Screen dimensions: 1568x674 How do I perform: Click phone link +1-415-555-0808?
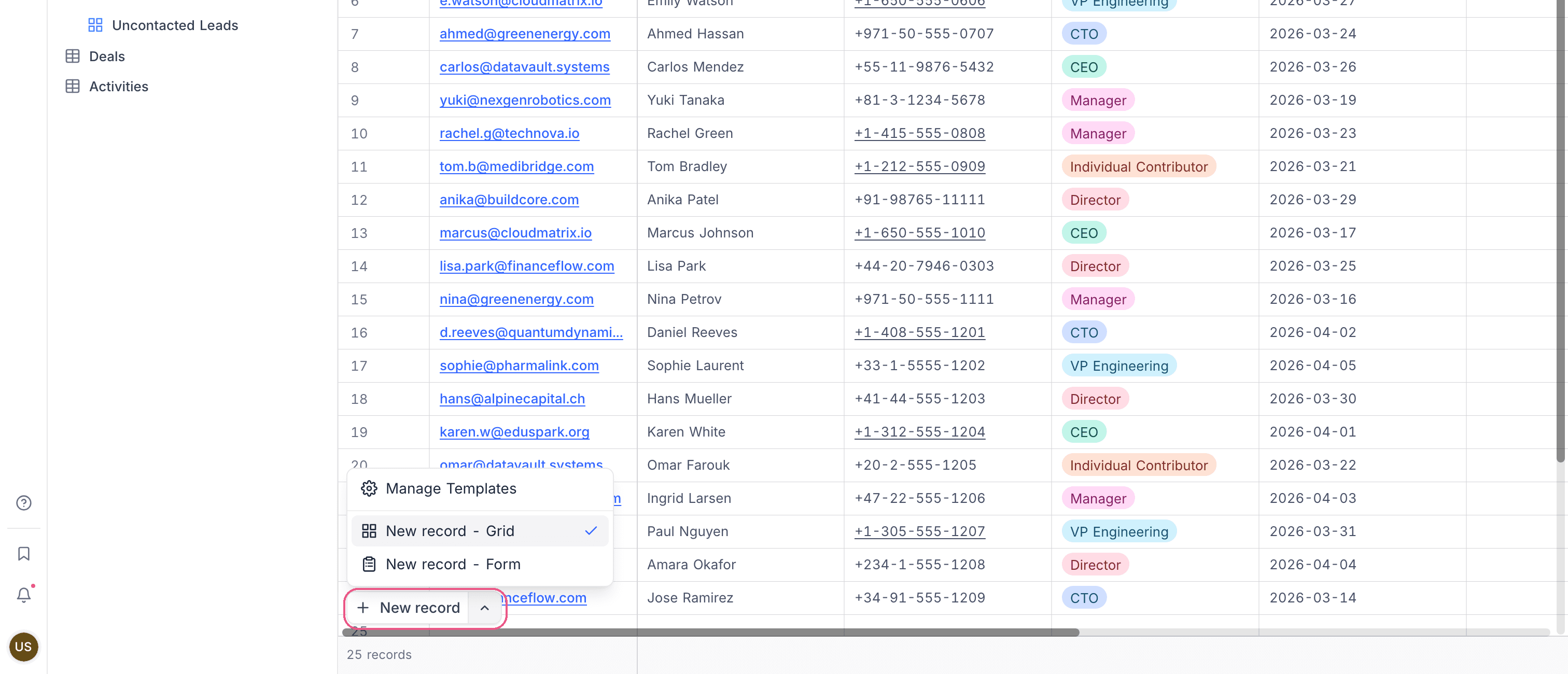919,133
